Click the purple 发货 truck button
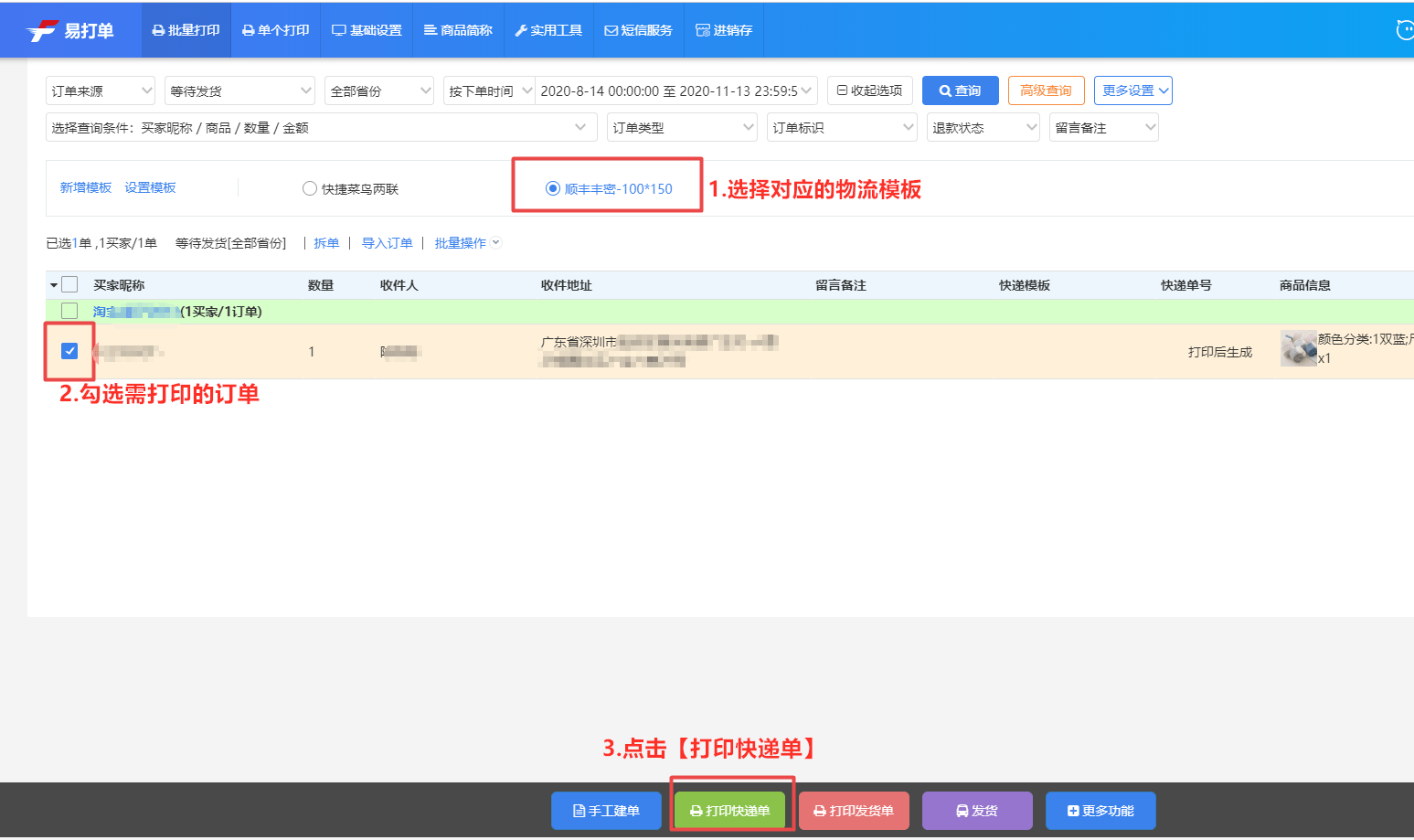 977,811
